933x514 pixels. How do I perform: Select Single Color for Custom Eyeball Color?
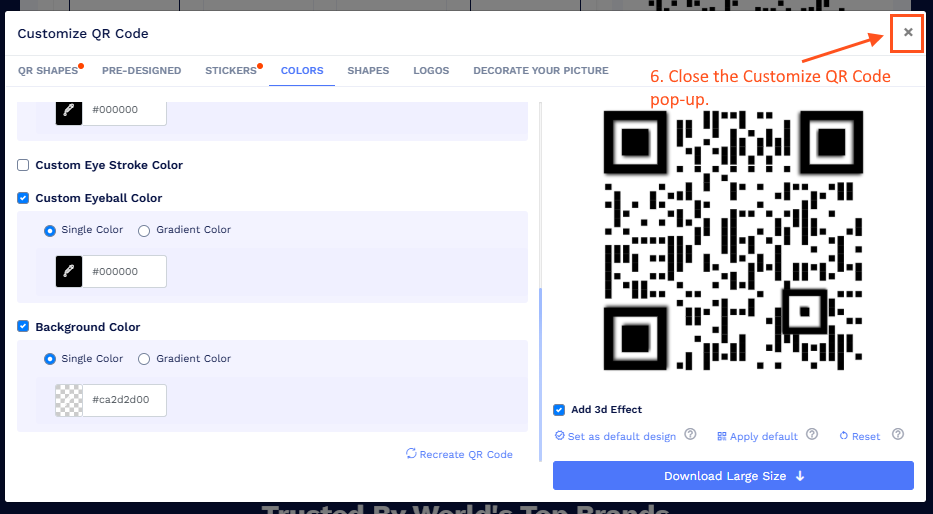pyautogui.click(x=50, y=230)
